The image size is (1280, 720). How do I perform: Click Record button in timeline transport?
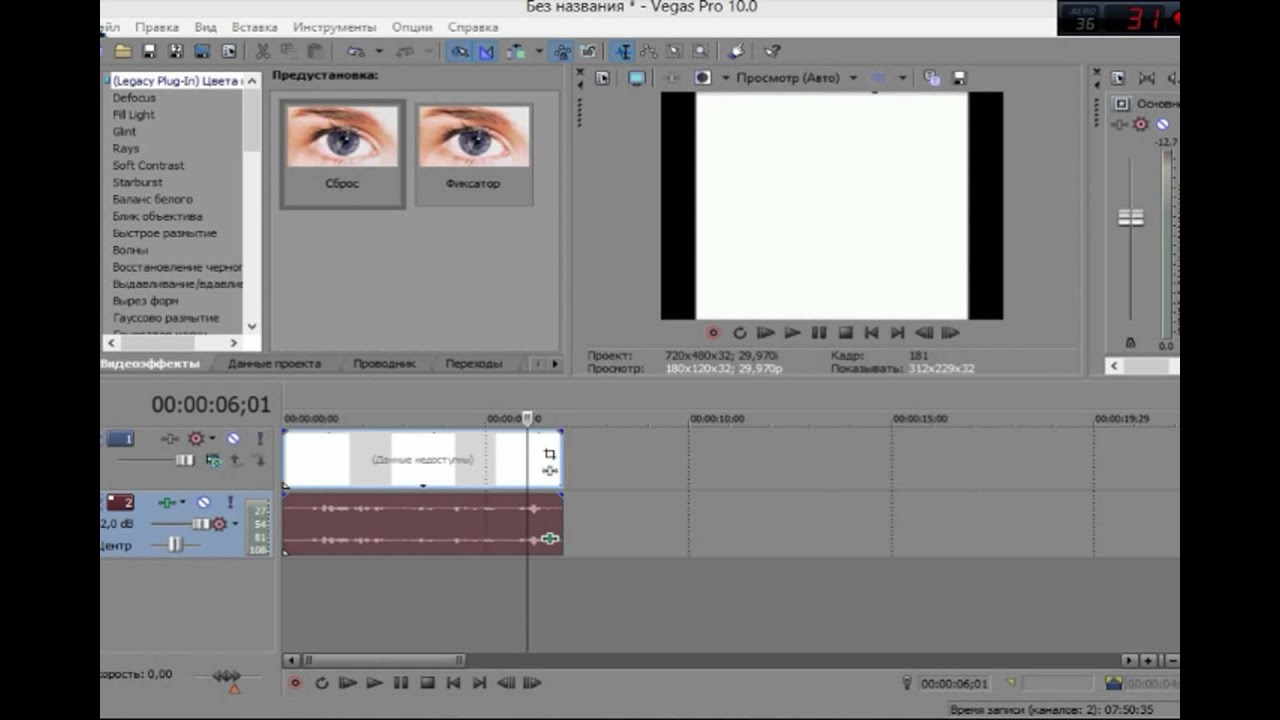(295, 683)
